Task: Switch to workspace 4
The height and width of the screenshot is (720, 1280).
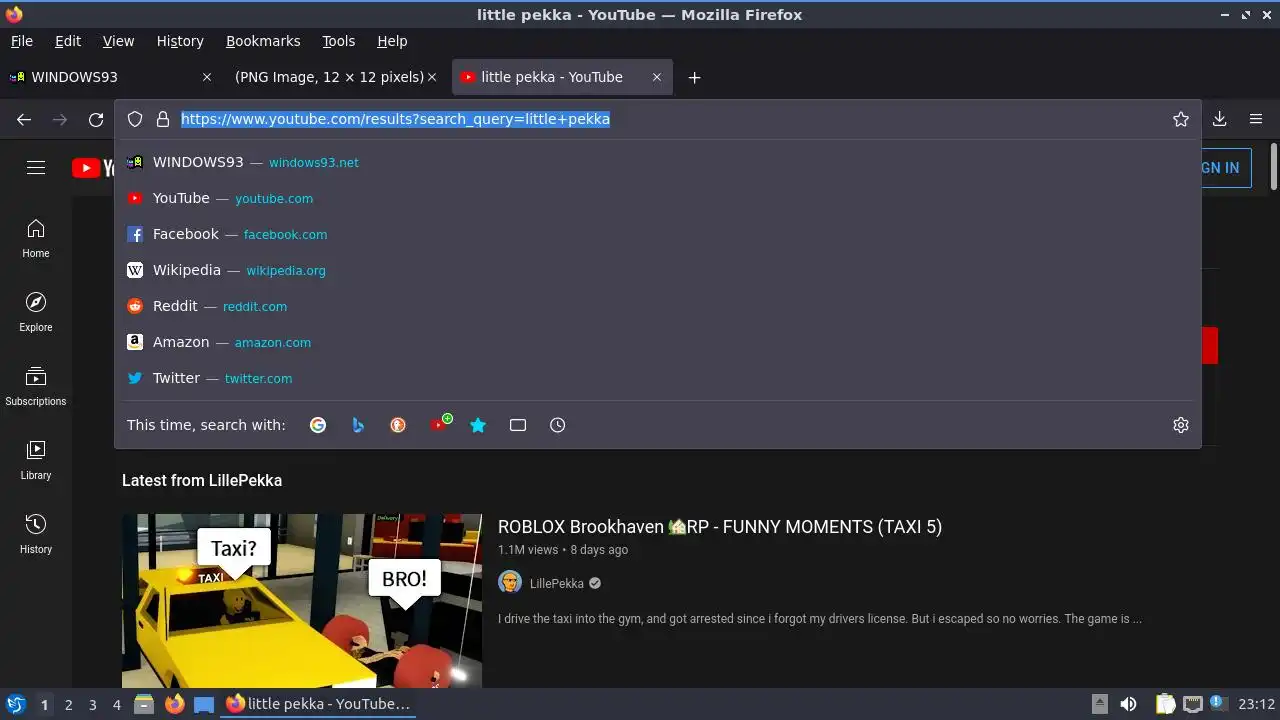Action: coord(116,705)
